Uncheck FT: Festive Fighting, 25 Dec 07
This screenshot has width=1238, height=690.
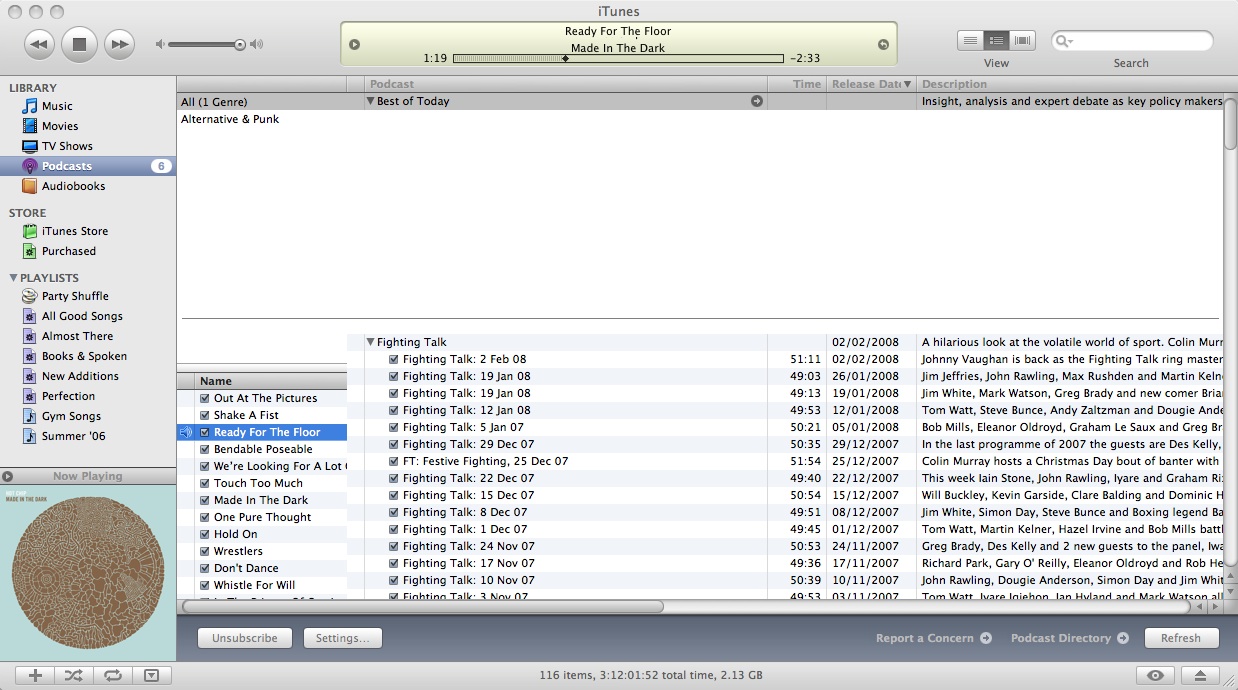(x=394, y=461)
